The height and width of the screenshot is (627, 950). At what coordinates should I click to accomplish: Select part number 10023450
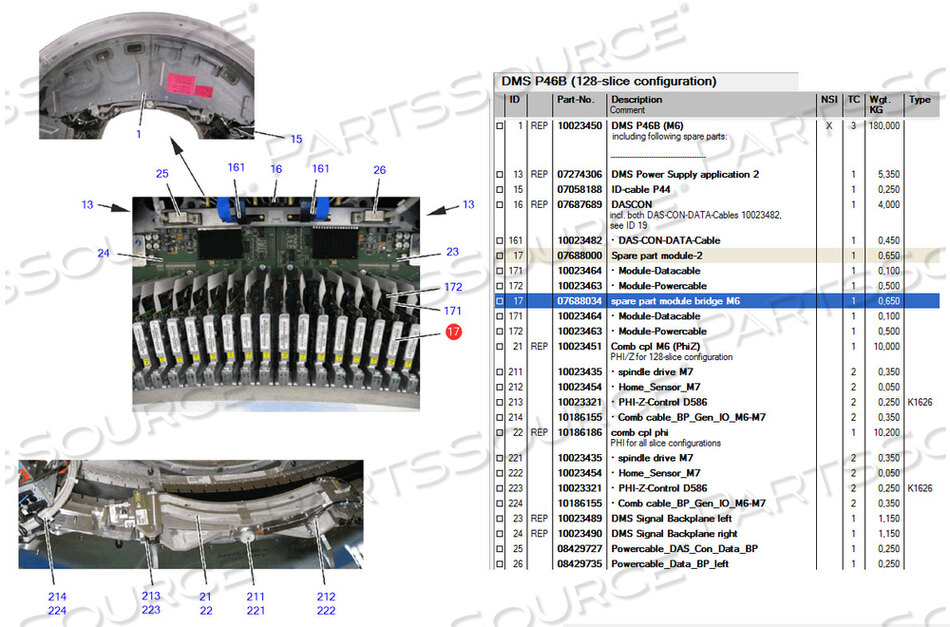coord(580,126)
